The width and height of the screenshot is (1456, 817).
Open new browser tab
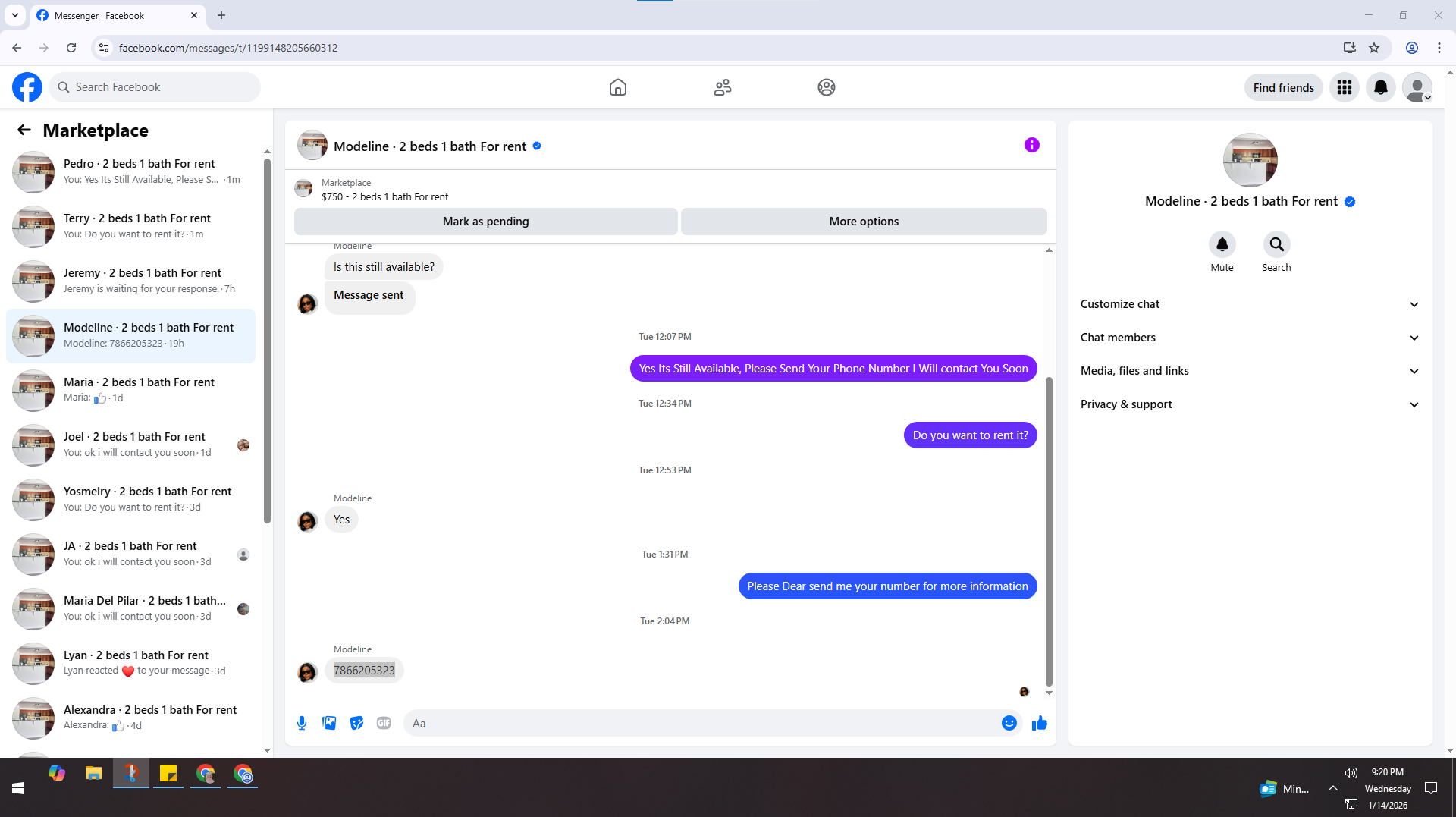[221, 15]
